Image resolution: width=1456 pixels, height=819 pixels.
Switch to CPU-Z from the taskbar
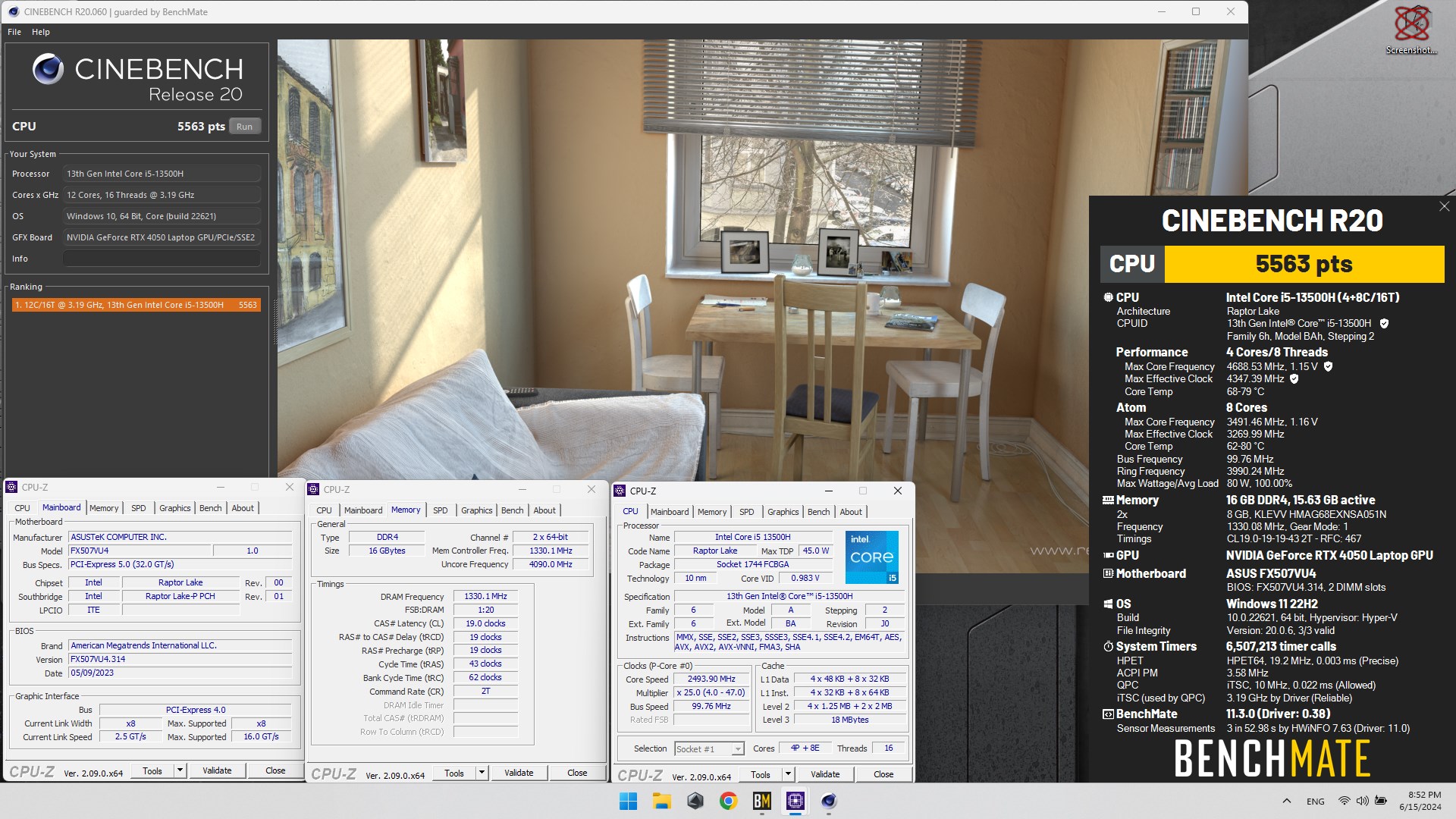[795, 801]
